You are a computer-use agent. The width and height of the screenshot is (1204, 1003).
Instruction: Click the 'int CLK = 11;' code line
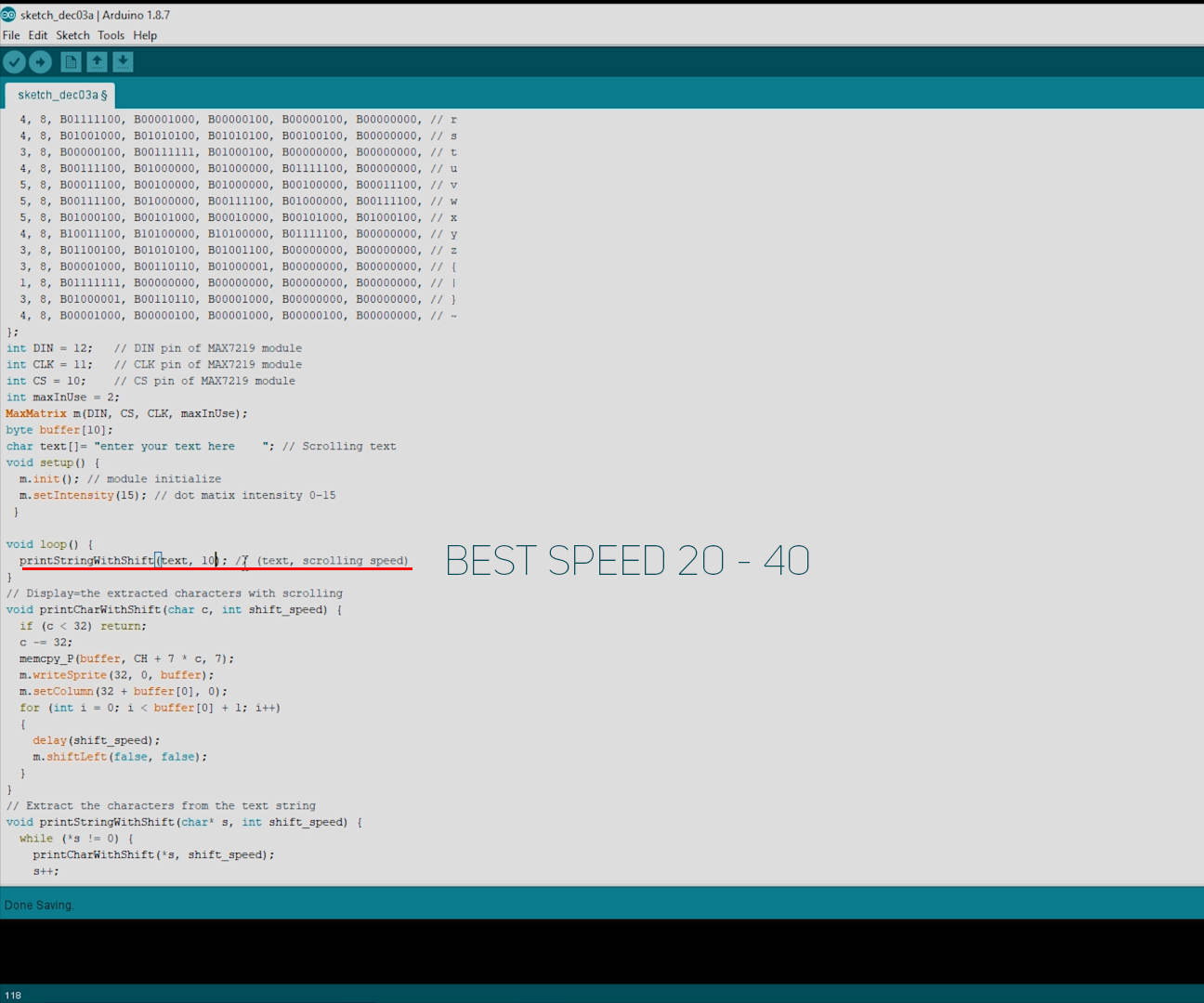(x=49, y=365)
